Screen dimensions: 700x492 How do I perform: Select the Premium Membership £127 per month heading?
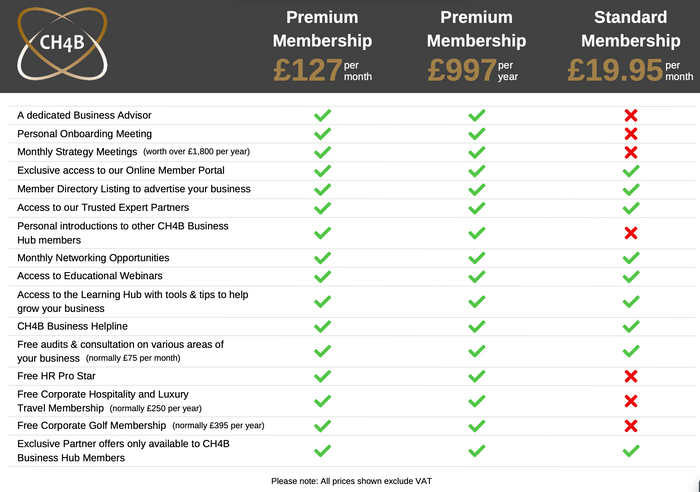(x=322, y=46)
